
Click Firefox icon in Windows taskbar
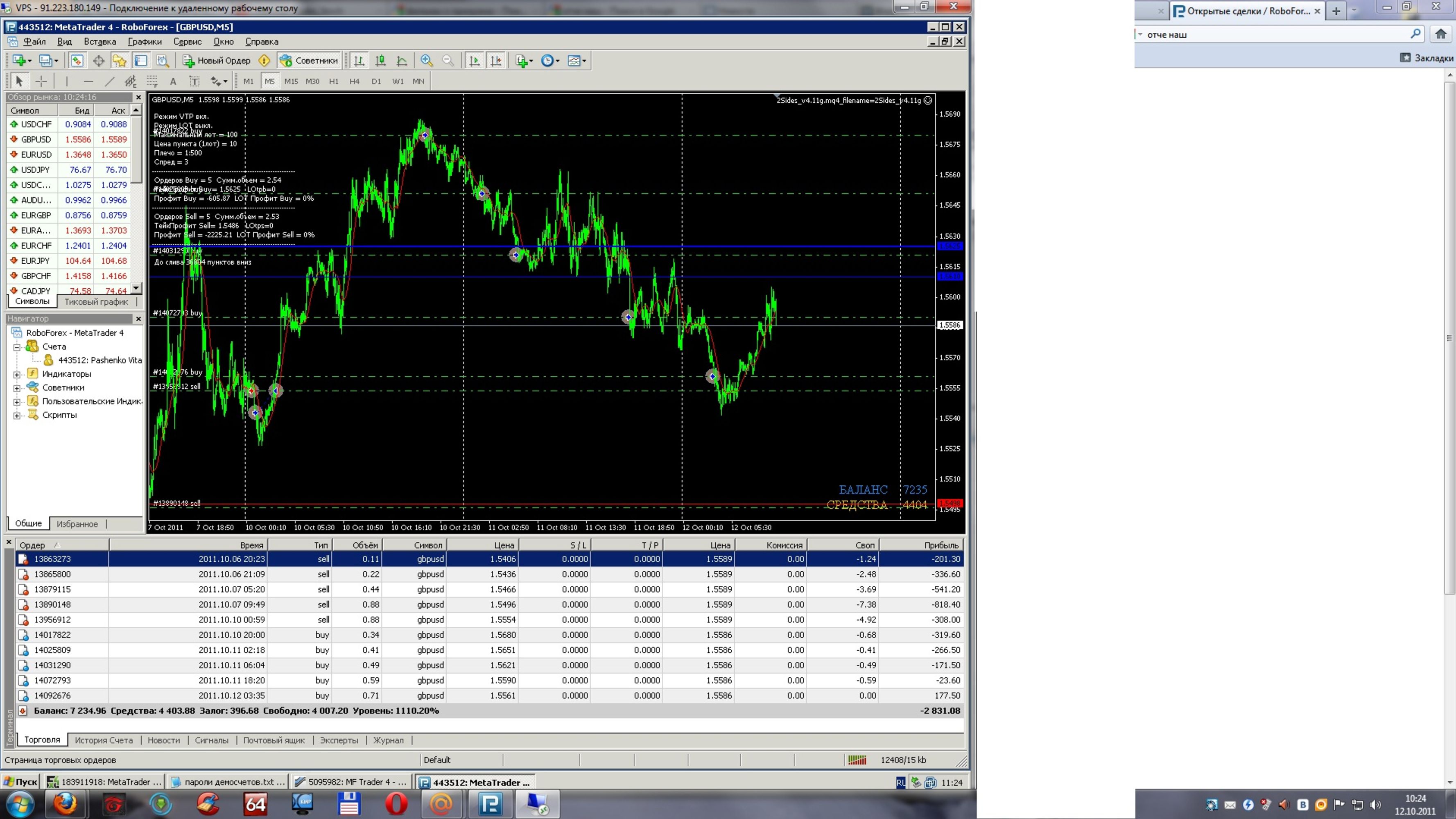(x=65, y=803)
